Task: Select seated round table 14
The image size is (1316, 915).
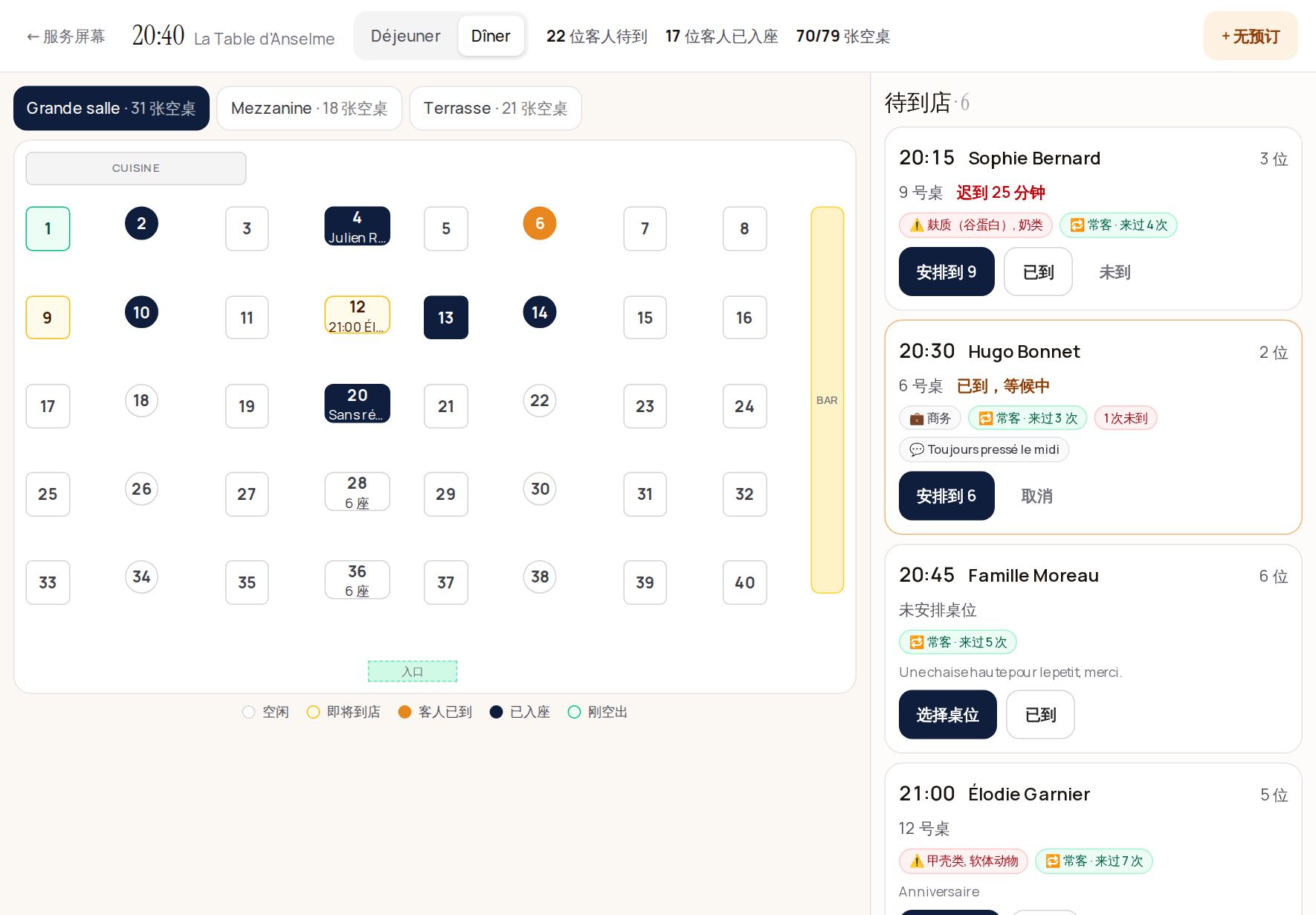Action: [x=540, y=312]
